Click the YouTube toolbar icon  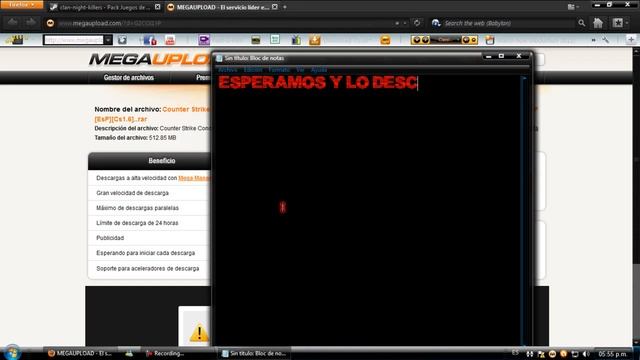(170, 40)
